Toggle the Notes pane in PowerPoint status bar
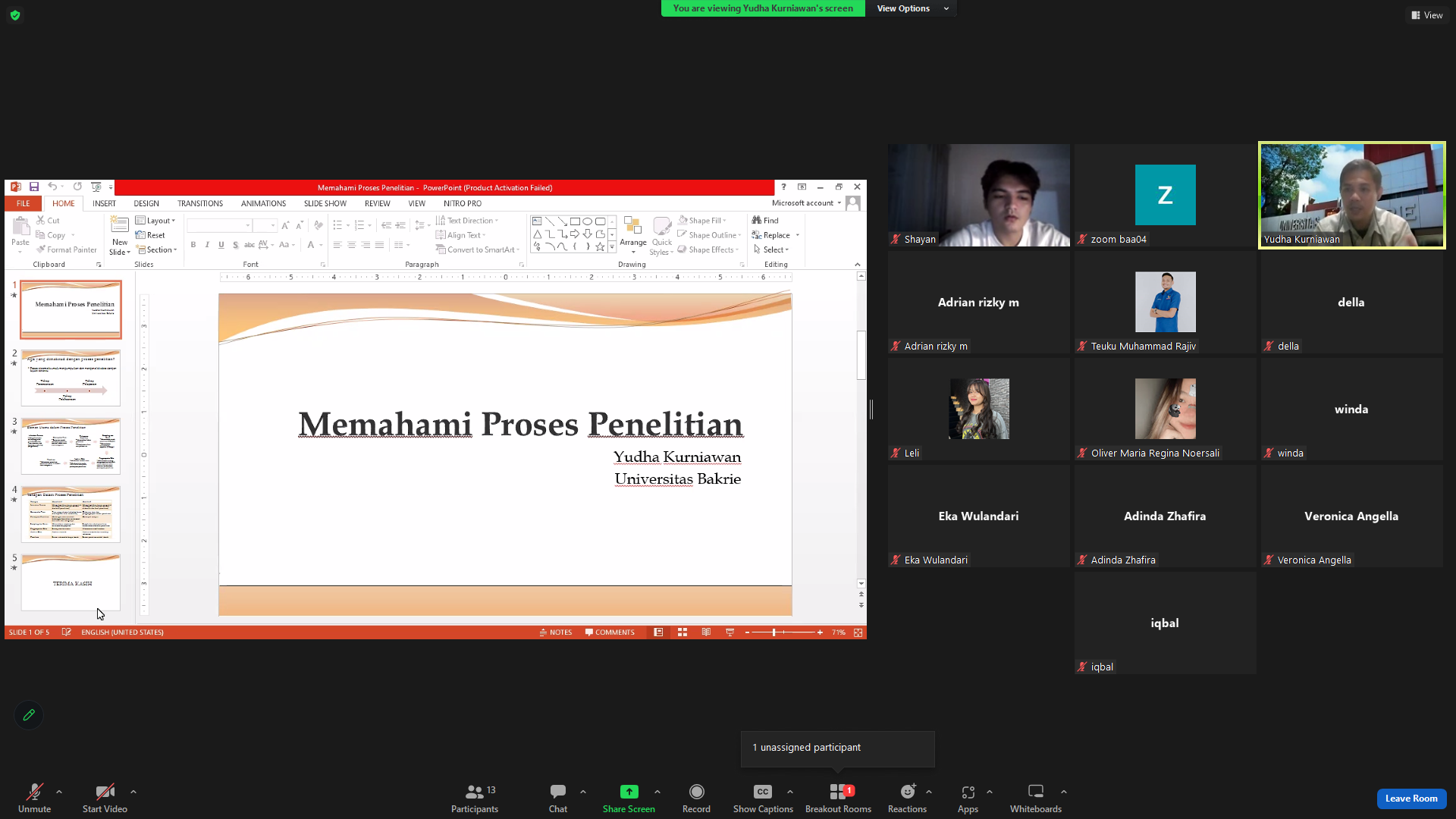Image resolution: width=1456 pixels, height=819 pixels. [556, 632]
